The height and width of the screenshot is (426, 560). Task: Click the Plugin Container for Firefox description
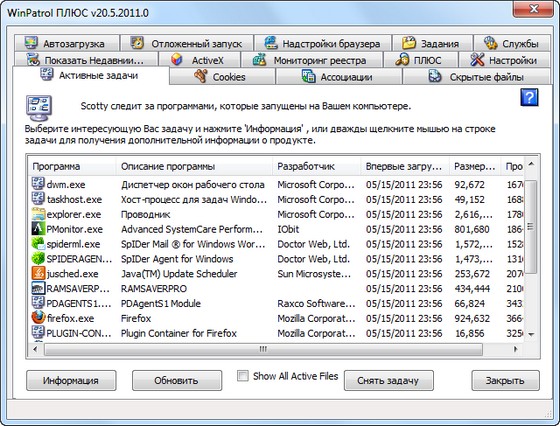pyautogui.click(x=179, y=333)
